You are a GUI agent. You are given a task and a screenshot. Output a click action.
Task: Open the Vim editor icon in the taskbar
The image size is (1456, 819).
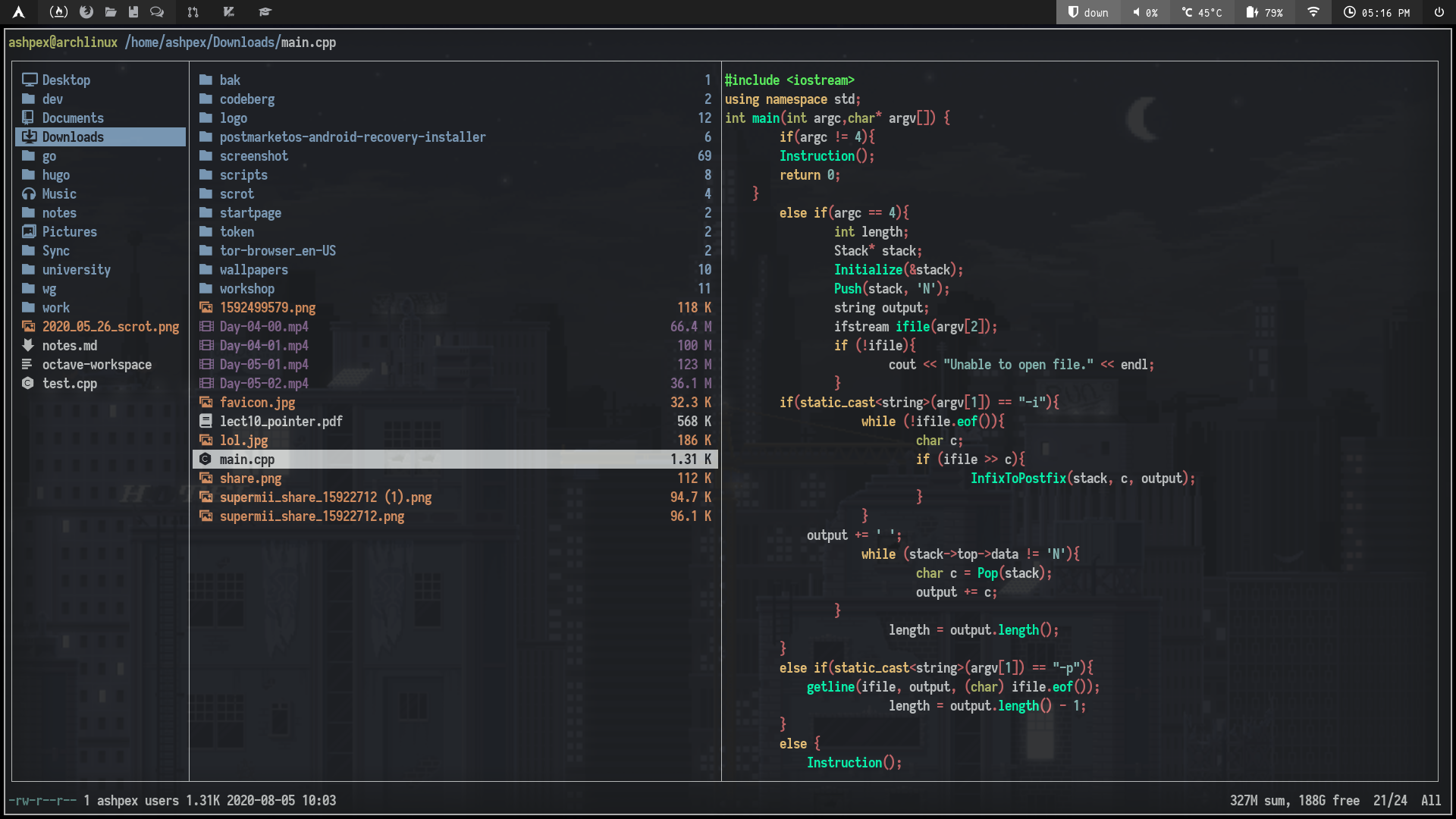pyautogui.click(x=227, y=12)
